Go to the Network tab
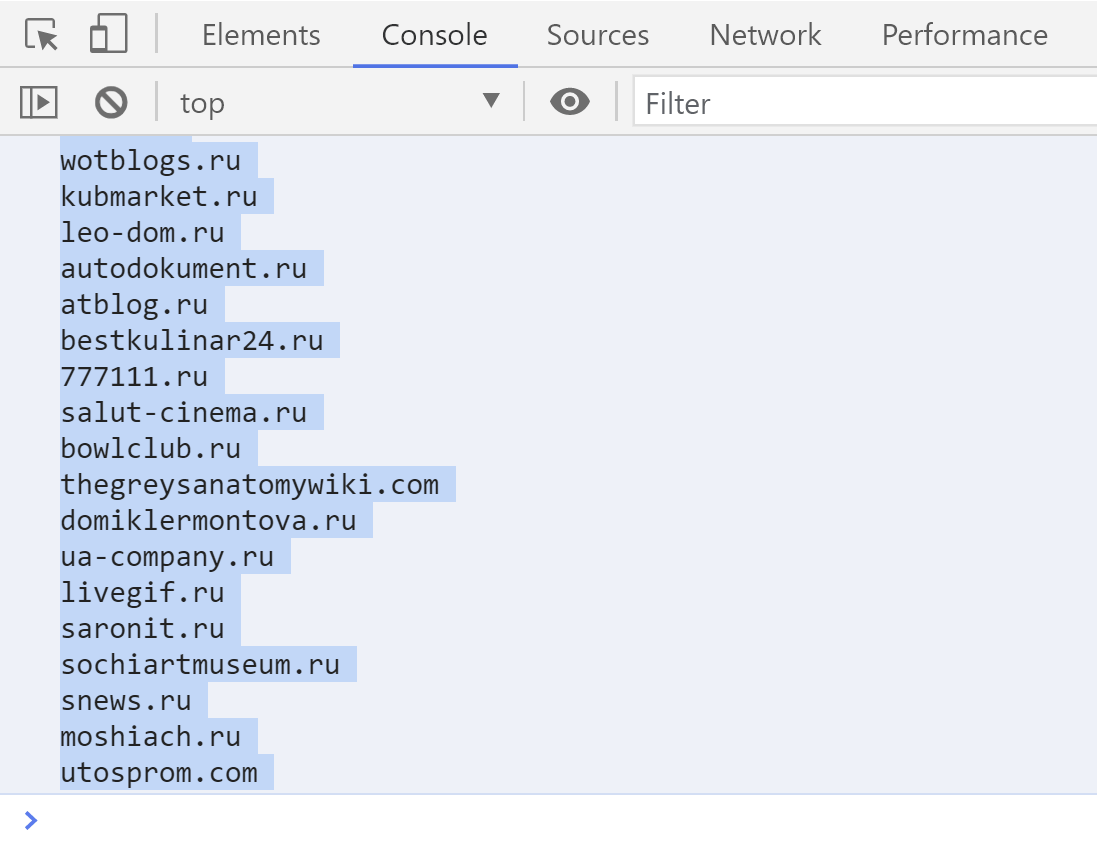 coord(765,35)
